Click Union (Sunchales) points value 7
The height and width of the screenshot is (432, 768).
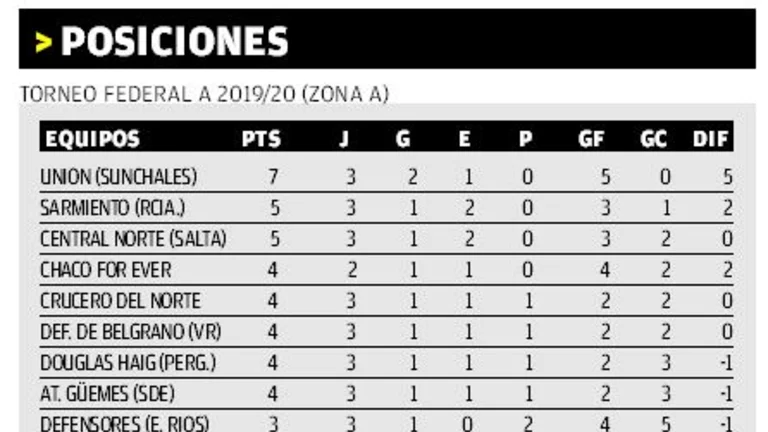tap(273, 177)
